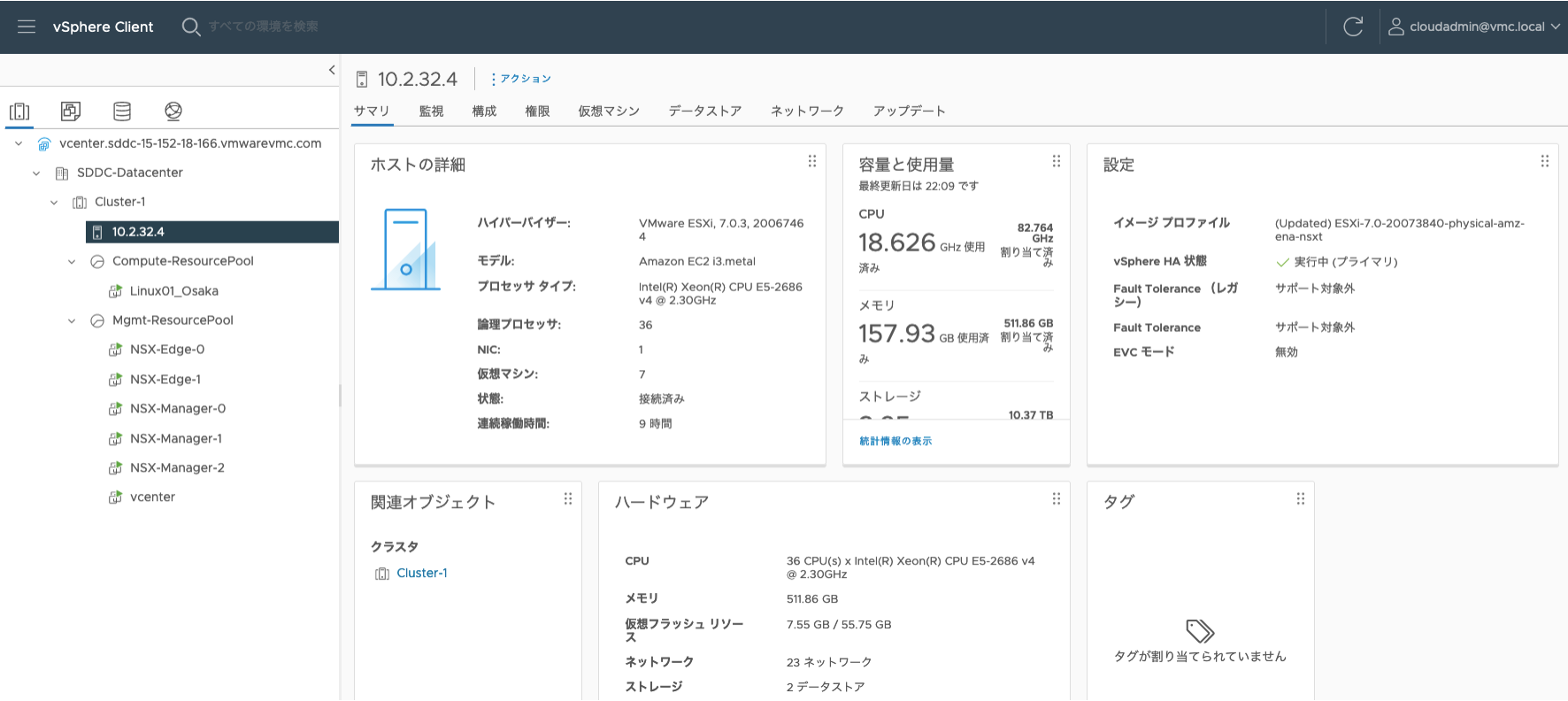
Task: Open Cluster-1 link in related objects
Action: [422, 574]
